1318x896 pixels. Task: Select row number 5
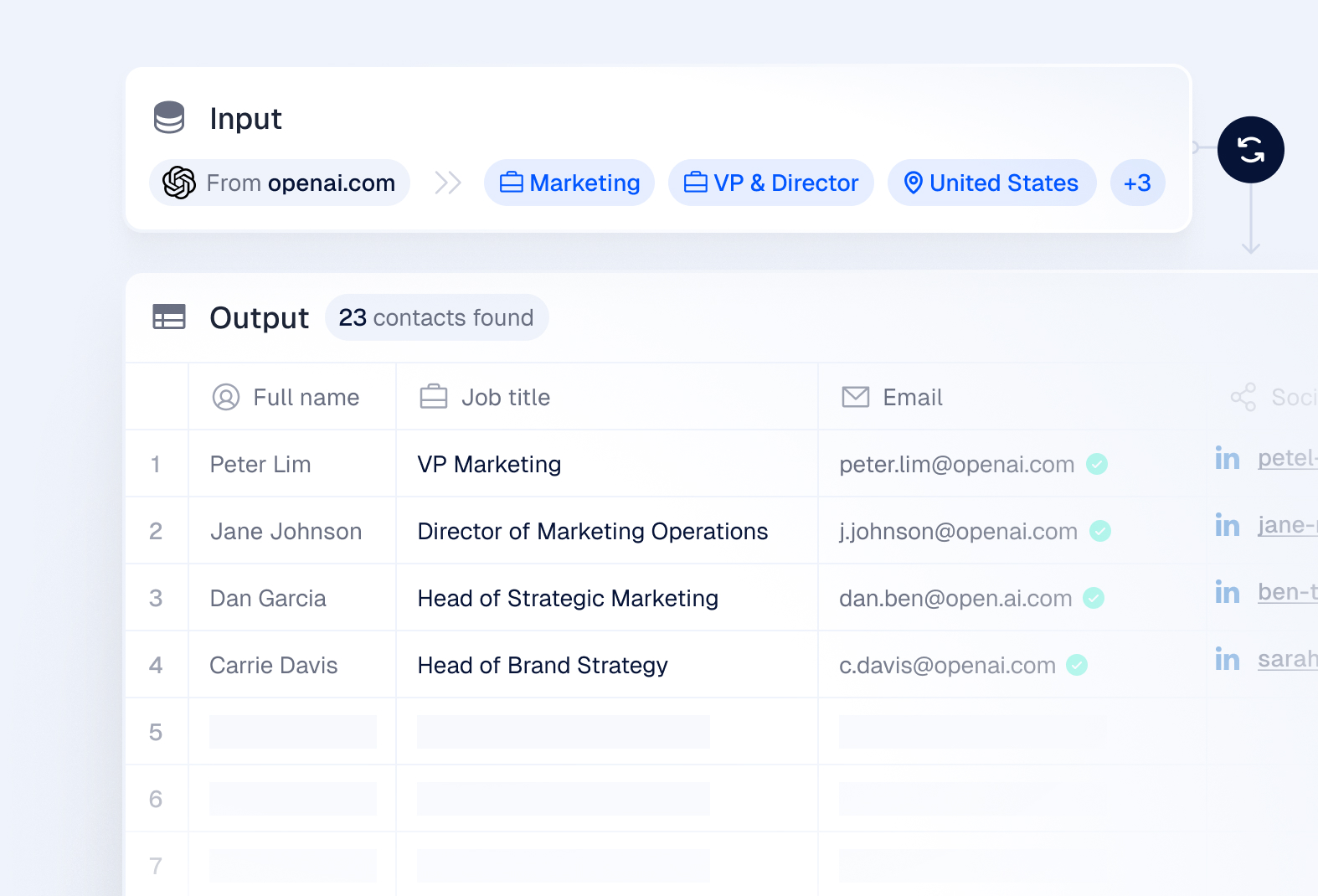pos(156,732)
